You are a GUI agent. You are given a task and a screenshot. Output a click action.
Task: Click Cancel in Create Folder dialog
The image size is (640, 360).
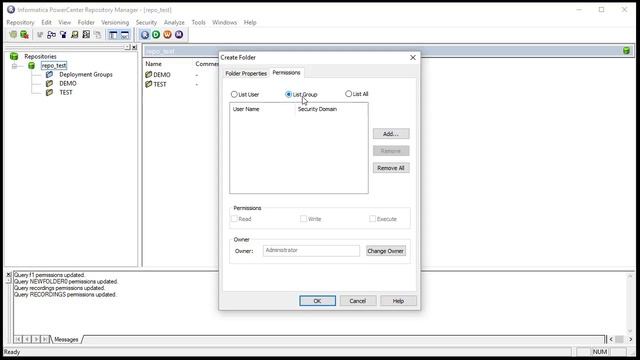(x=358, y=301)
